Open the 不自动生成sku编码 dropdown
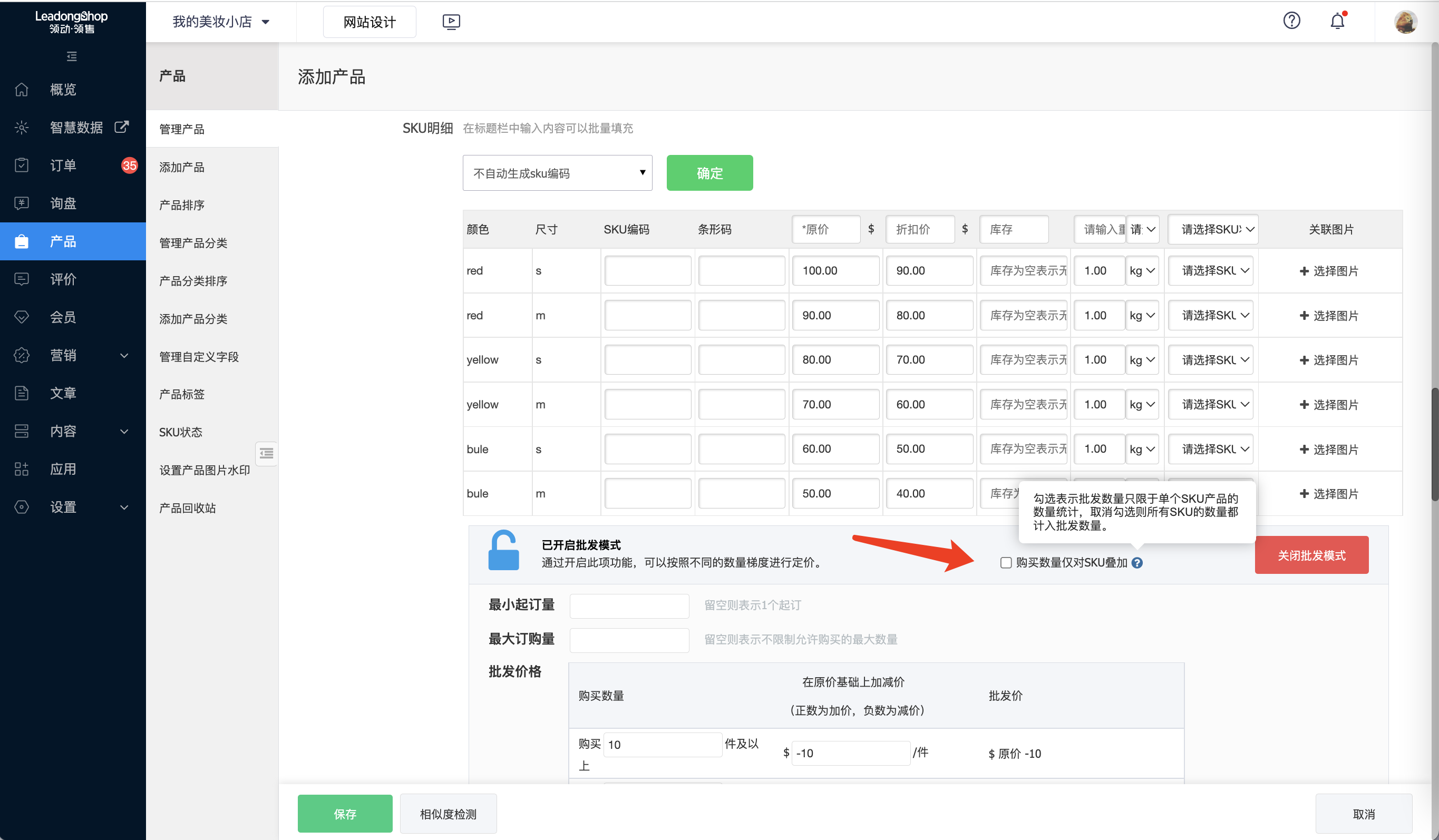 click(x=557, y=172)
